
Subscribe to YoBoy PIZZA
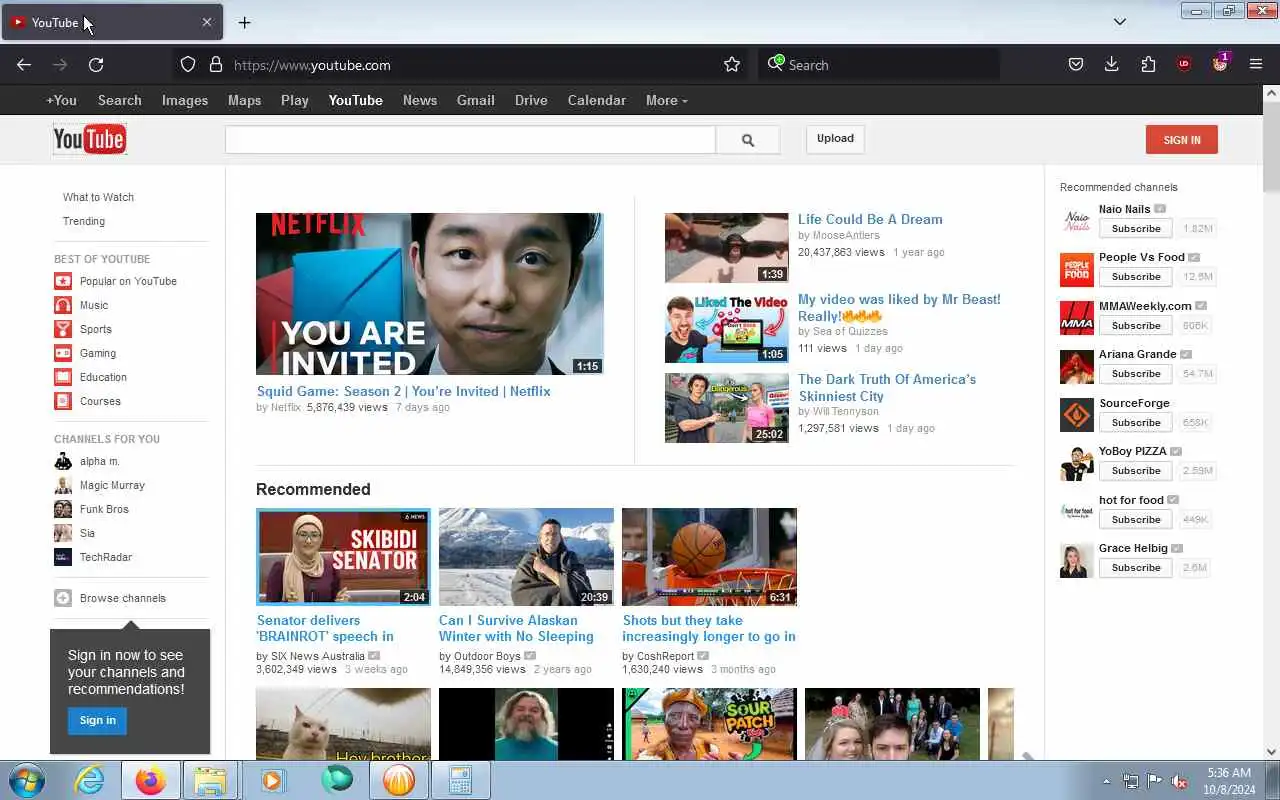pos(1136,471)
